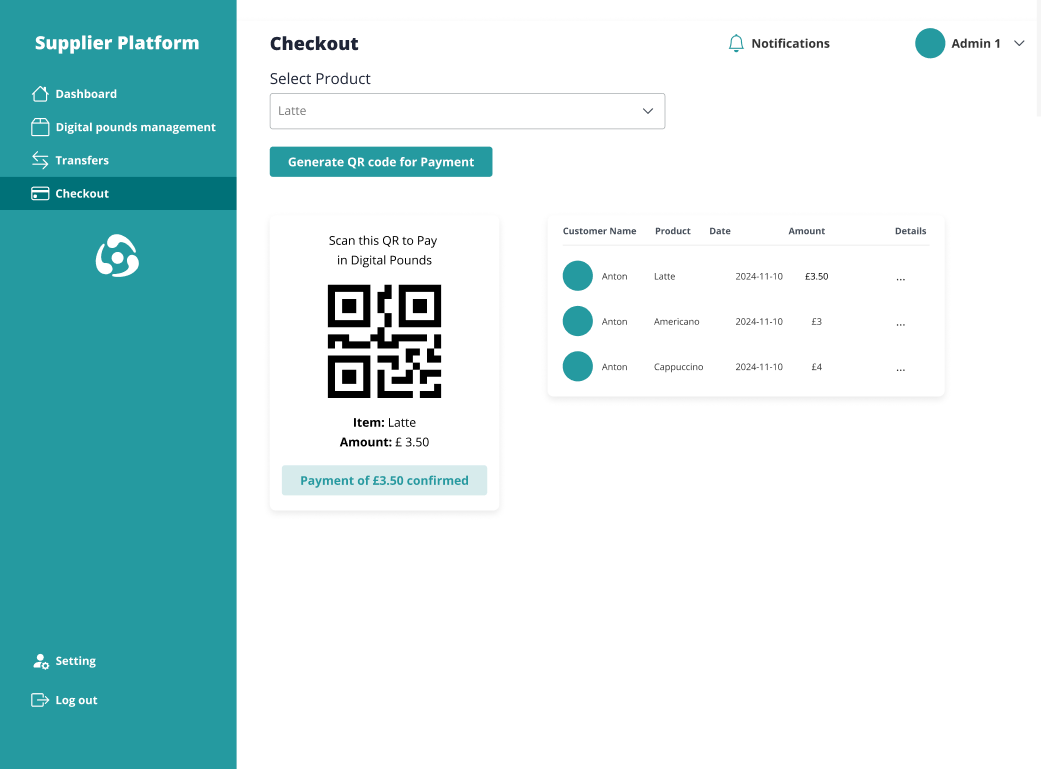Viewport: 1041px width, 769px height.
Task: Click the Notifications bell icon
Action: pyautogui.click(x=736, y=43)
